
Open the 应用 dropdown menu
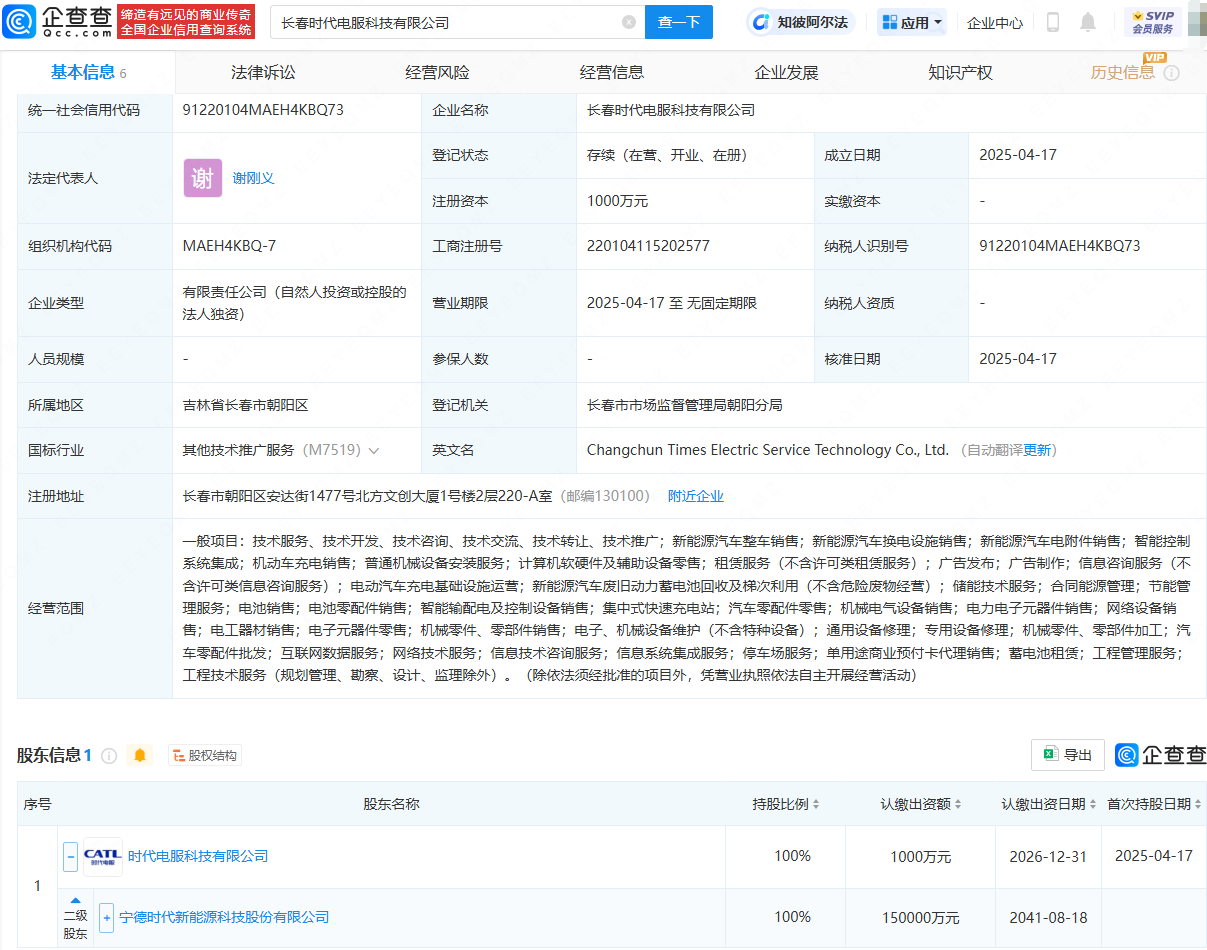click(x=911, y=22)
